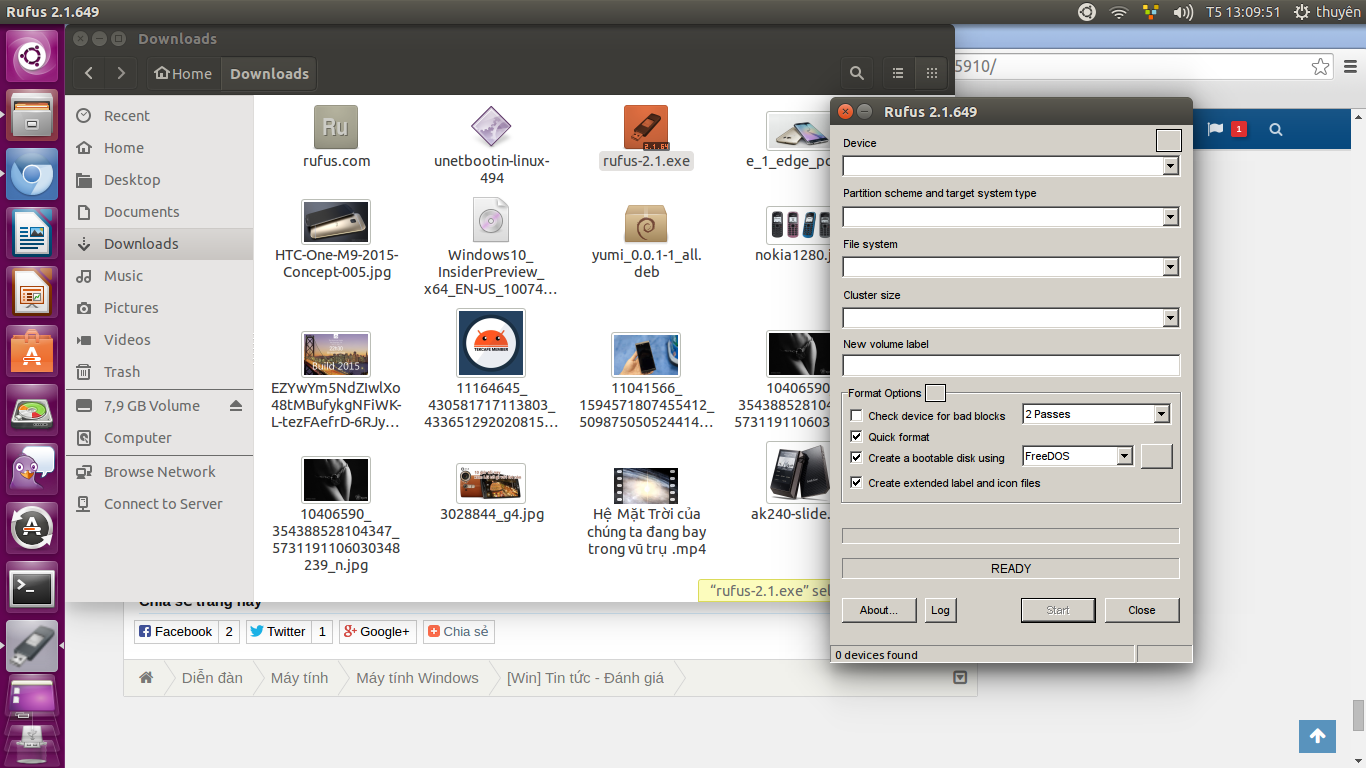Enable Check device for bad blocks

(x=856, y=416)
